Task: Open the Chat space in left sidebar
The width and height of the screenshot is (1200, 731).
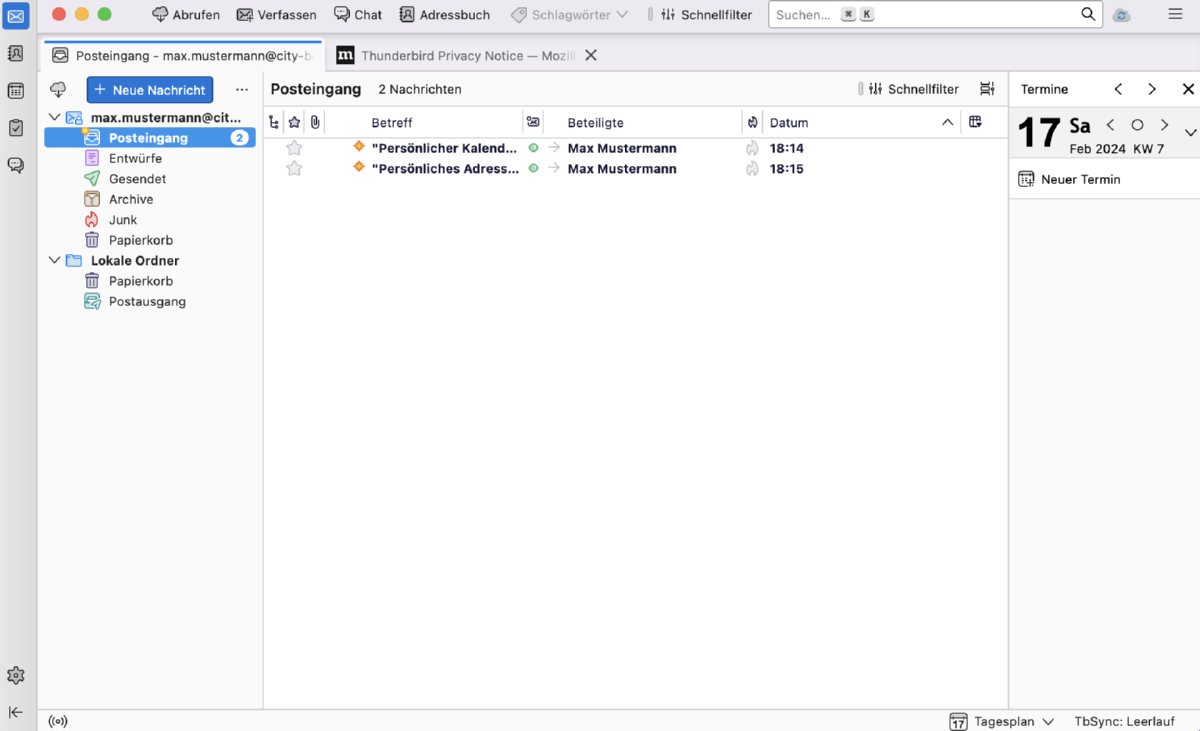Action: click(16, 165)
